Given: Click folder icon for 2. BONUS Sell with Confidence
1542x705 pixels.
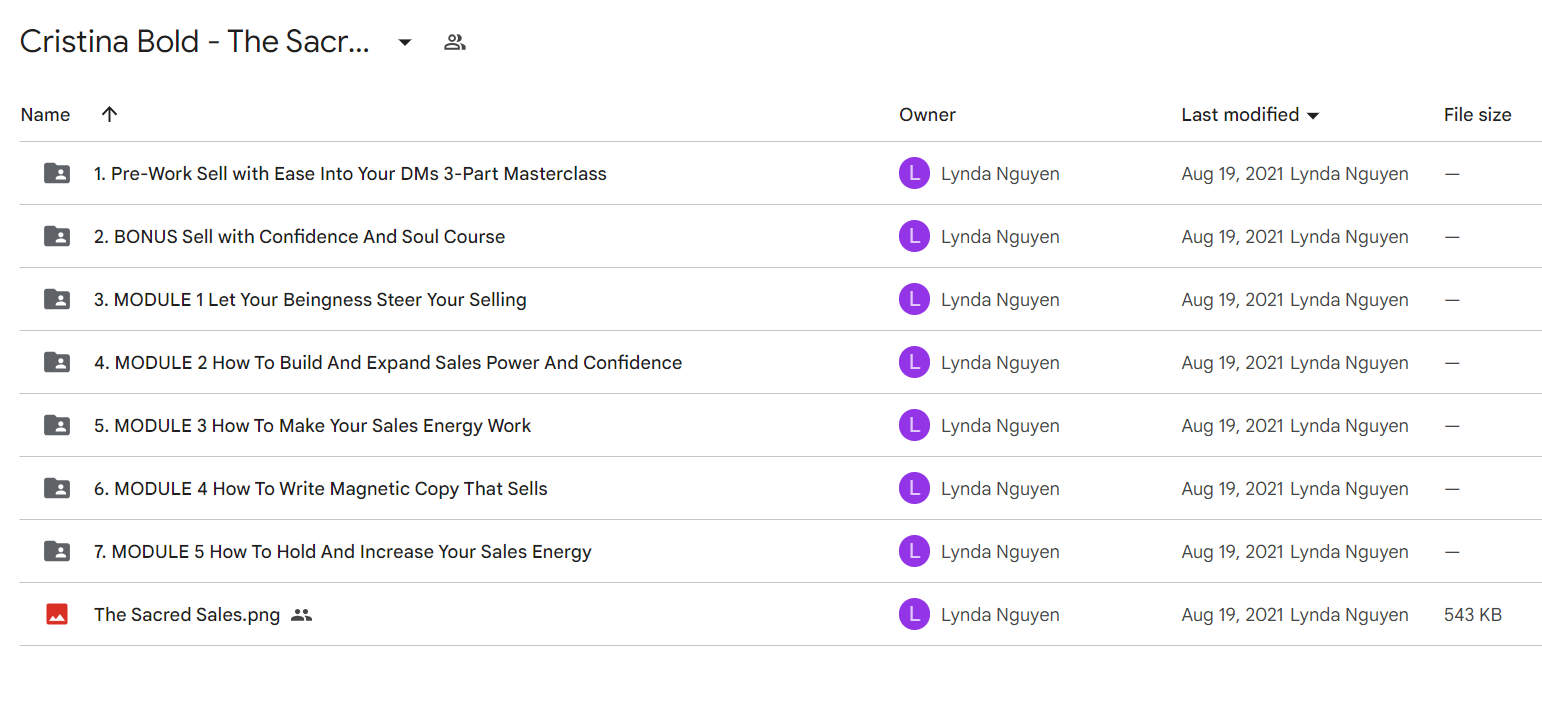Looking at the screenshot, I should (57, 236).
